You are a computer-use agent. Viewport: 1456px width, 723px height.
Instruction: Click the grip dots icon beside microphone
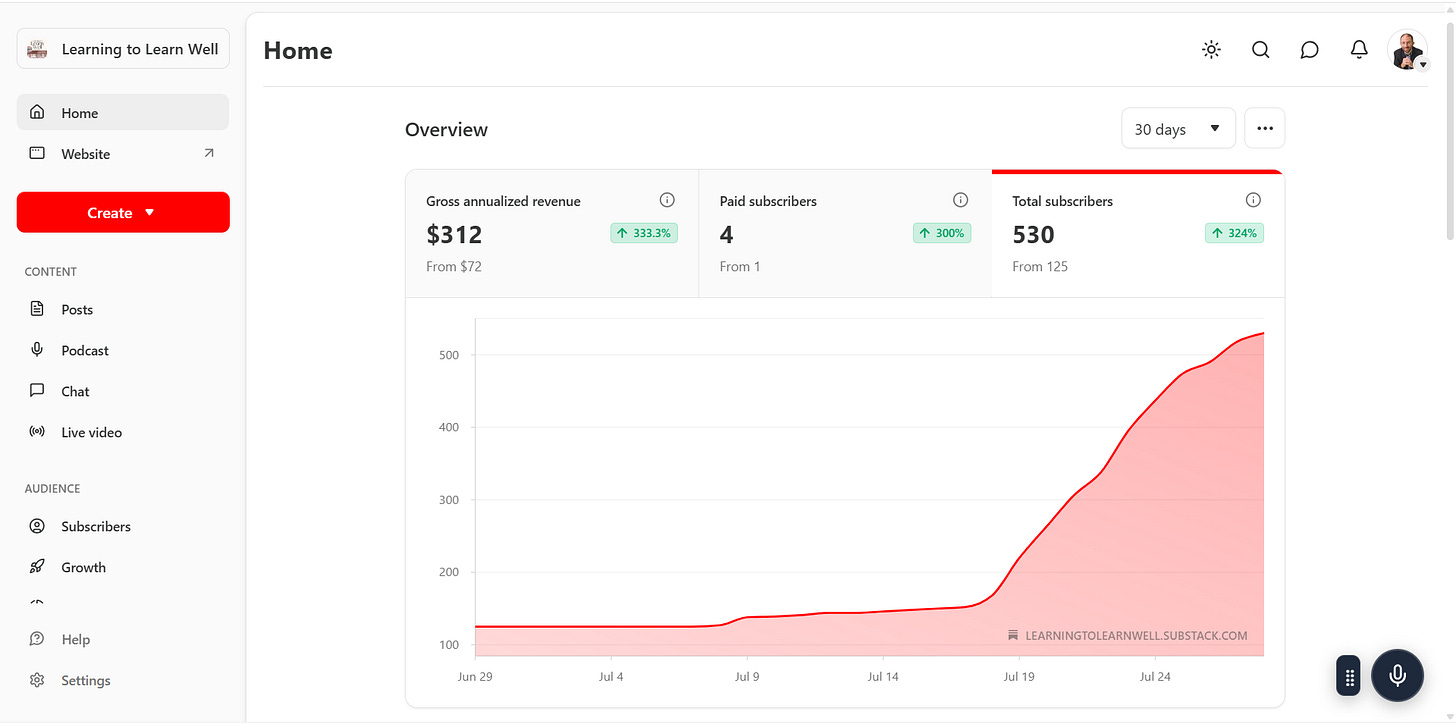[1349, 676]
